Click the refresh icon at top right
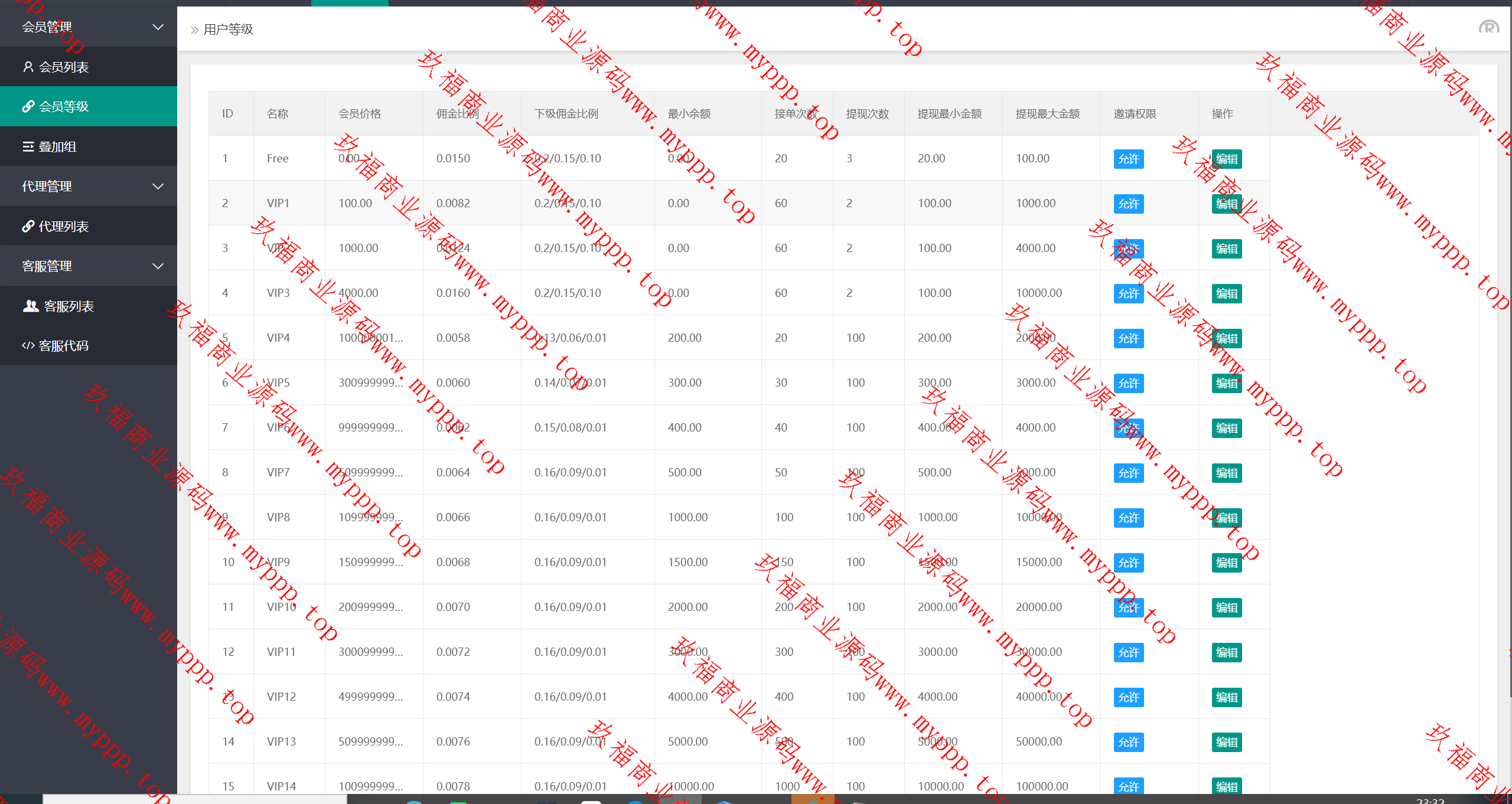The image size is (1512, 804). point(1488,28)
